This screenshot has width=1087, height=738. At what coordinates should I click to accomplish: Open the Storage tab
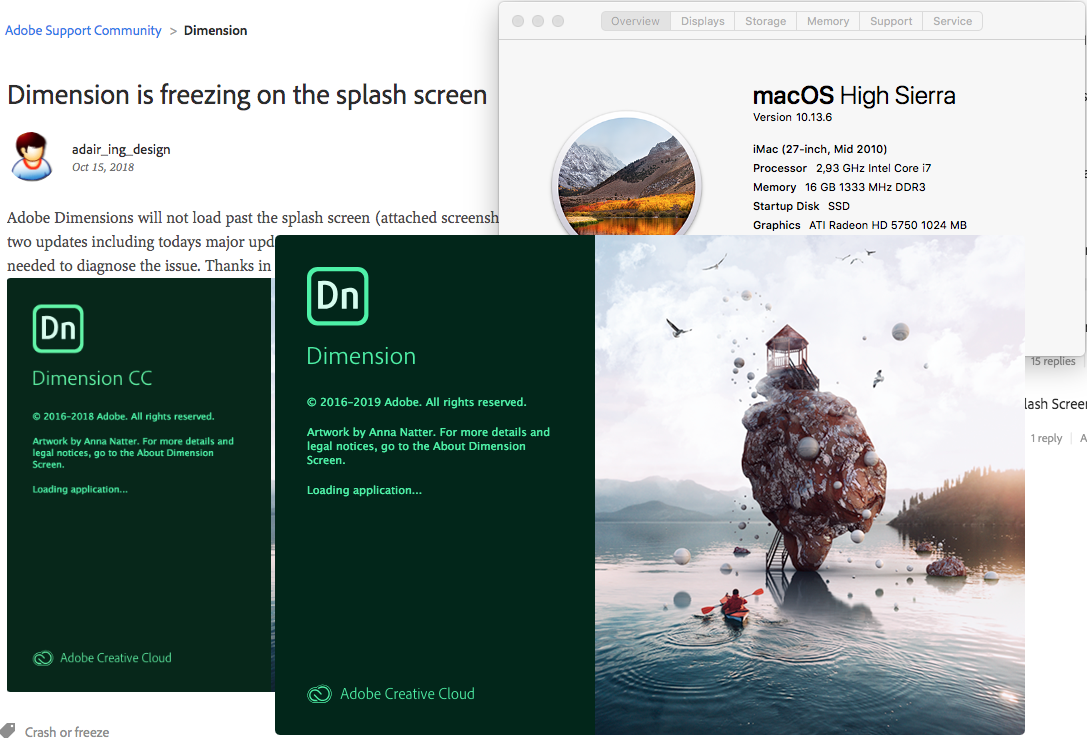(x=765, y=20)
